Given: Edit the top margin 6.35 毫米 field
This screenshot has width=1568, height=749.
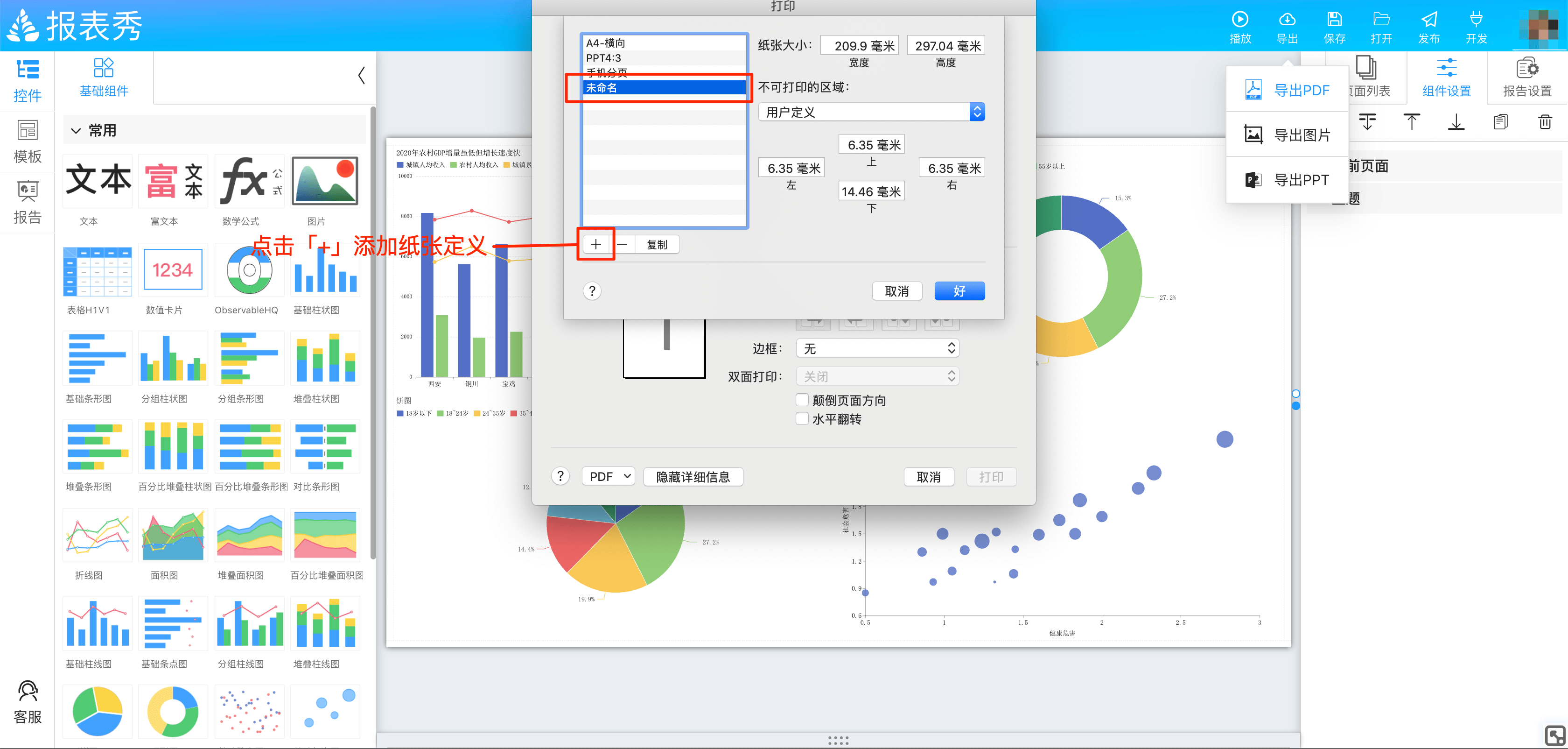Looking at the screenshot, I should [871, 144].
